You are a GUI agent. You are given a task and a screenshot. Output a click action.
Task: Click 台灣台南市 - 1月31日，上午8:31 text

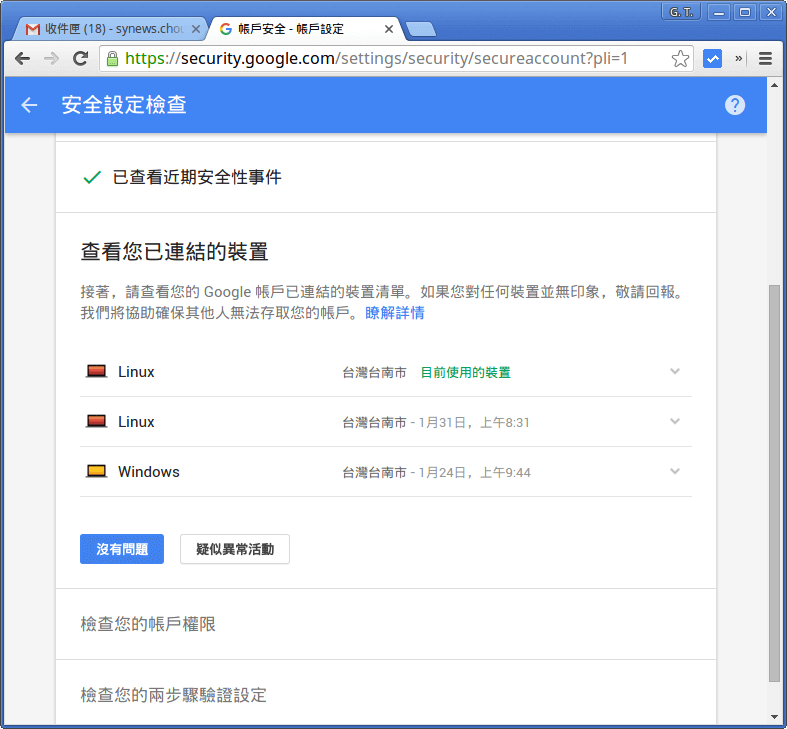(436, 422)
